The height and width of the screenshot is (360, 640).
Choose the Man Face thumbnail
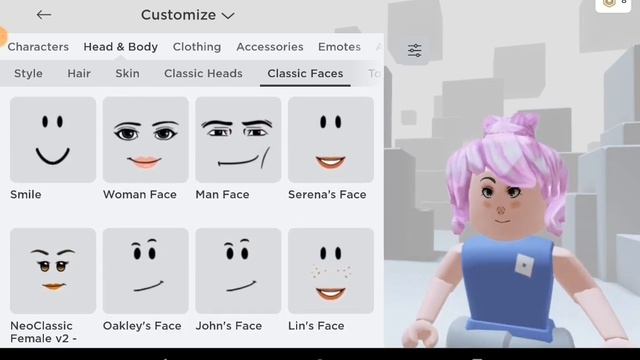pos(238,140)
